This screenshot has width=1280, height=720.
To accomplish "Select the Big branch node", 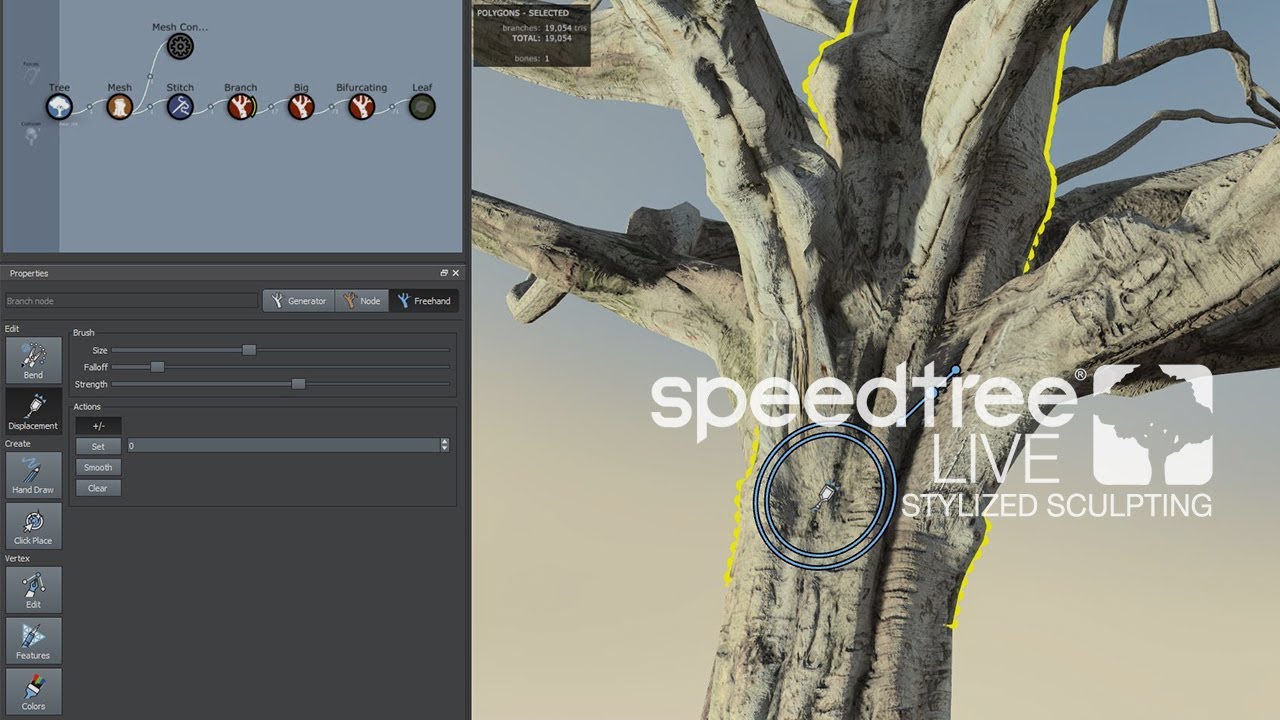I will pos(301,107).
